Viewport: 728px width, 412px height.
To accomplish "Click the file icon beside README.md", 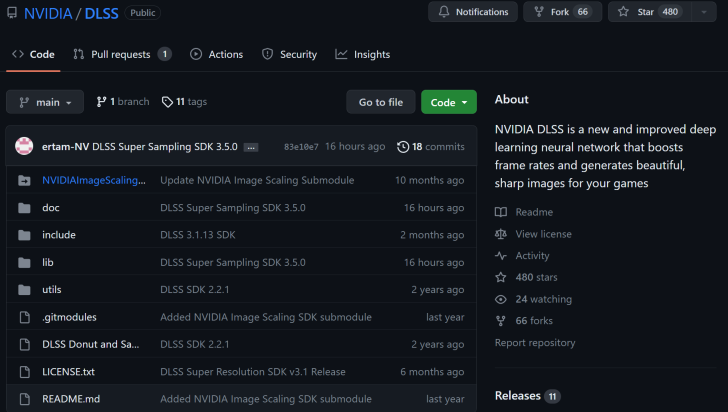I will tap(25, 399).
